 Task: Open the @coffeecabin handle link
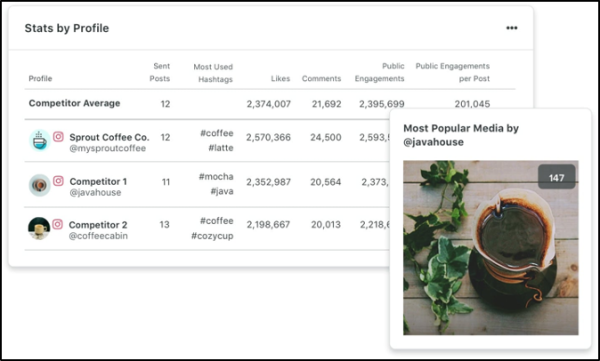tap(98, 236)
